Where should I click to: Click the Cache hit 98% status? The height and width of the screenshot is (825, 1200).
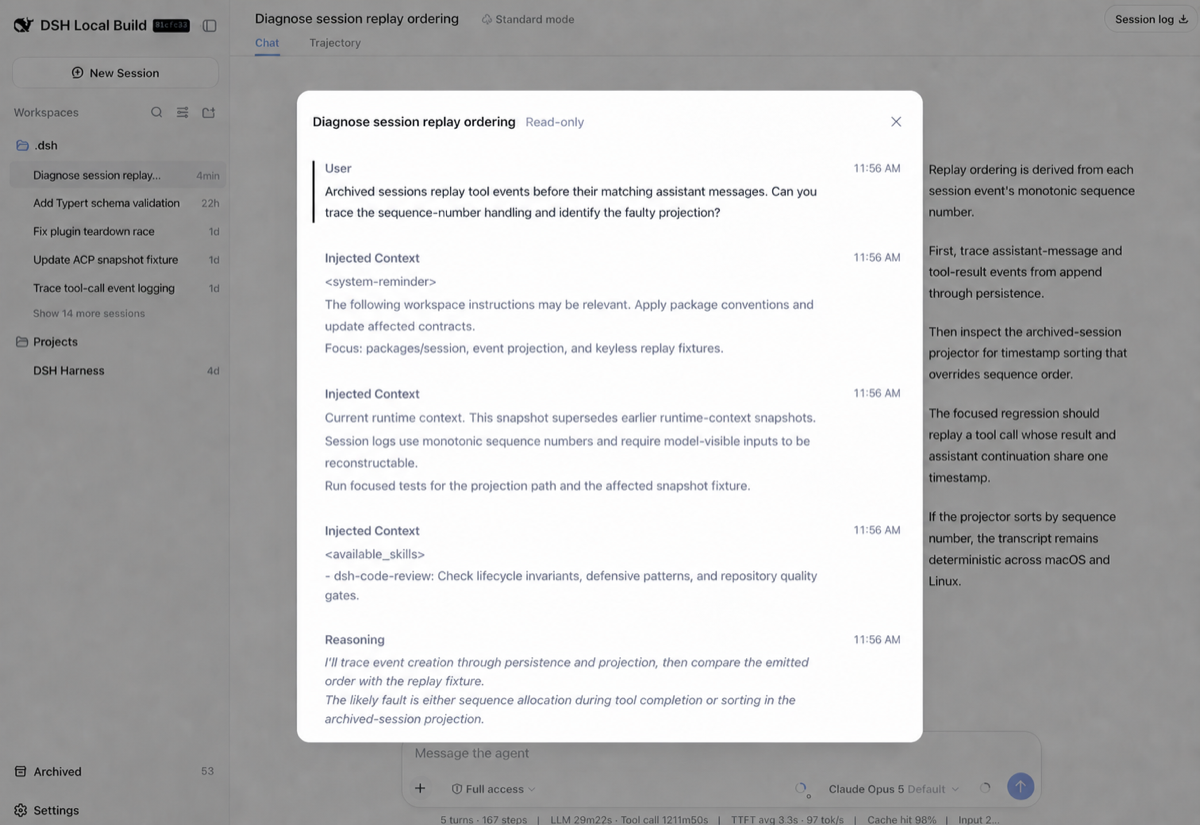coord(902,819)
